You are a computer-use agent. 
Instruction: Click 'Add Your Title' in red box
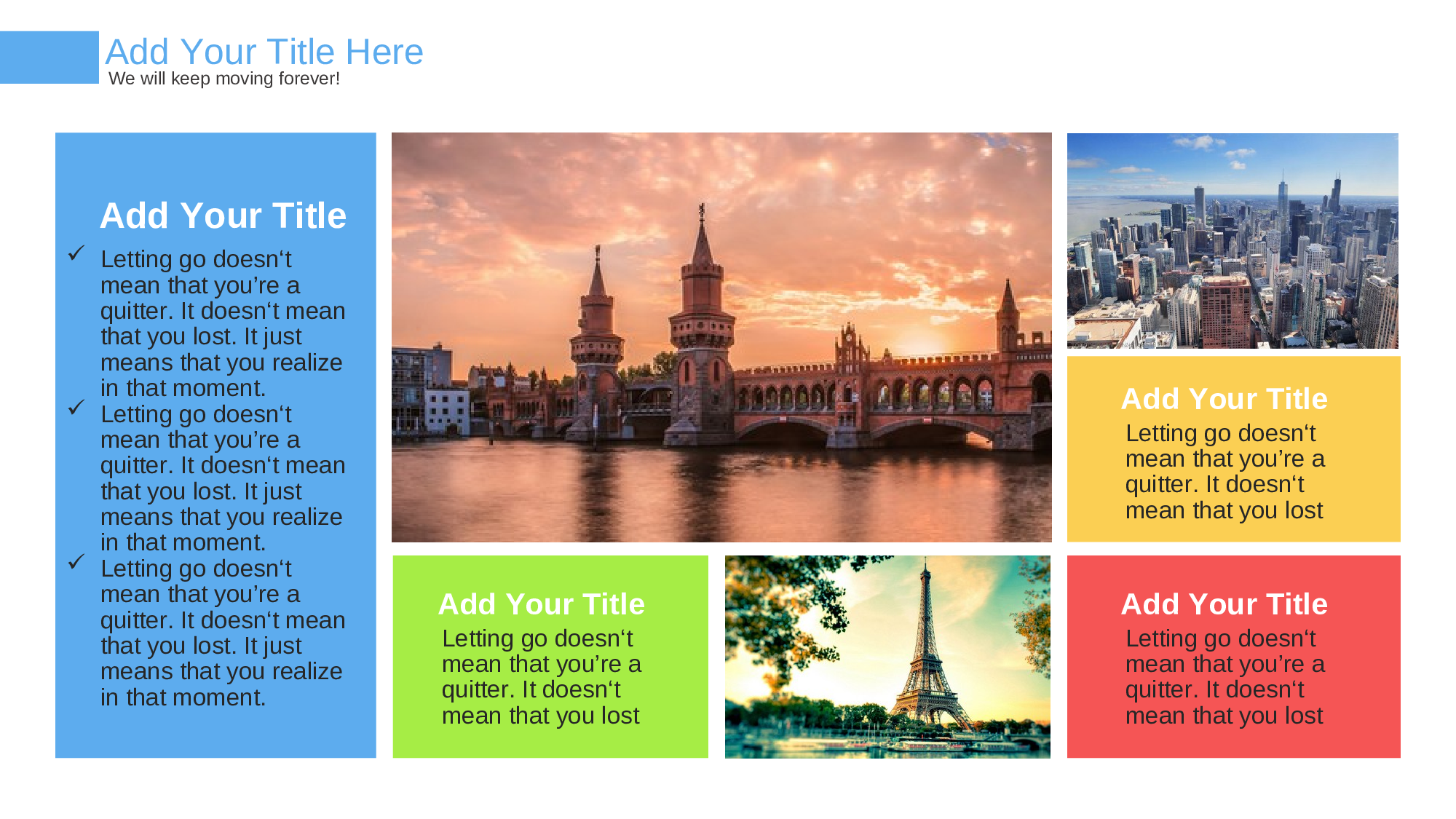(x=1224, y=604)
